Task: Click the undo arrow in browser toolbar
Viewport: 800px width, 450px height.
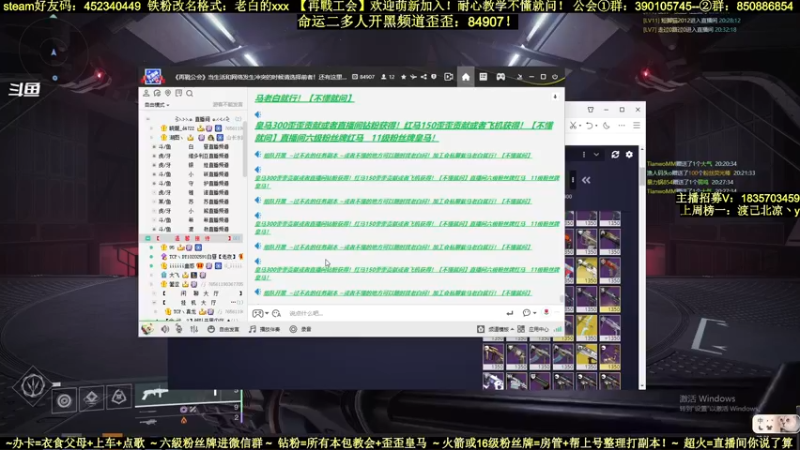Action: (x=589, y=126)
